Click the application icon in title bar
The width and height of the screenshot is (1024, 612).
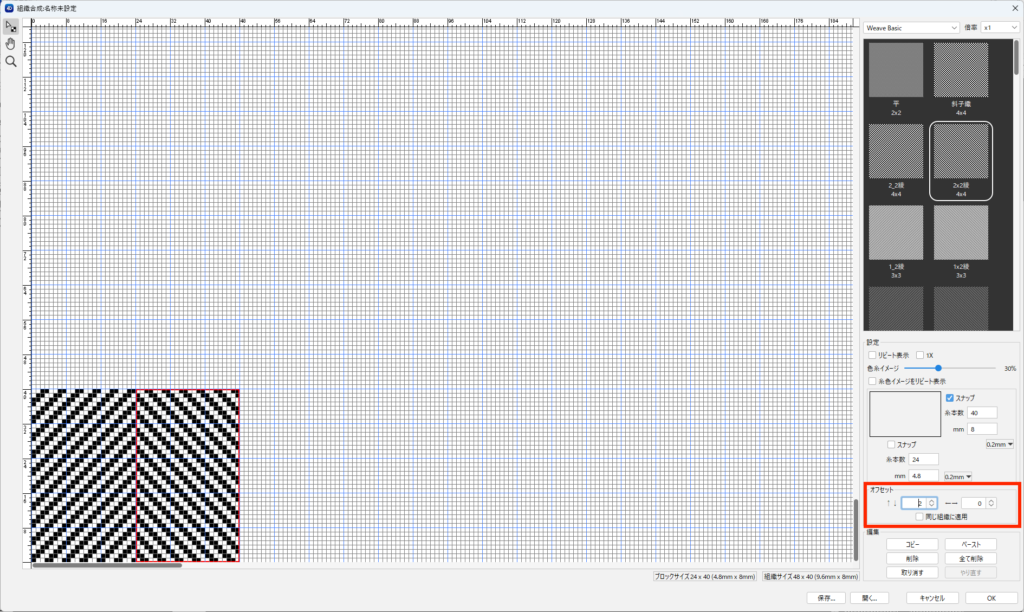(x=8, y=8)
